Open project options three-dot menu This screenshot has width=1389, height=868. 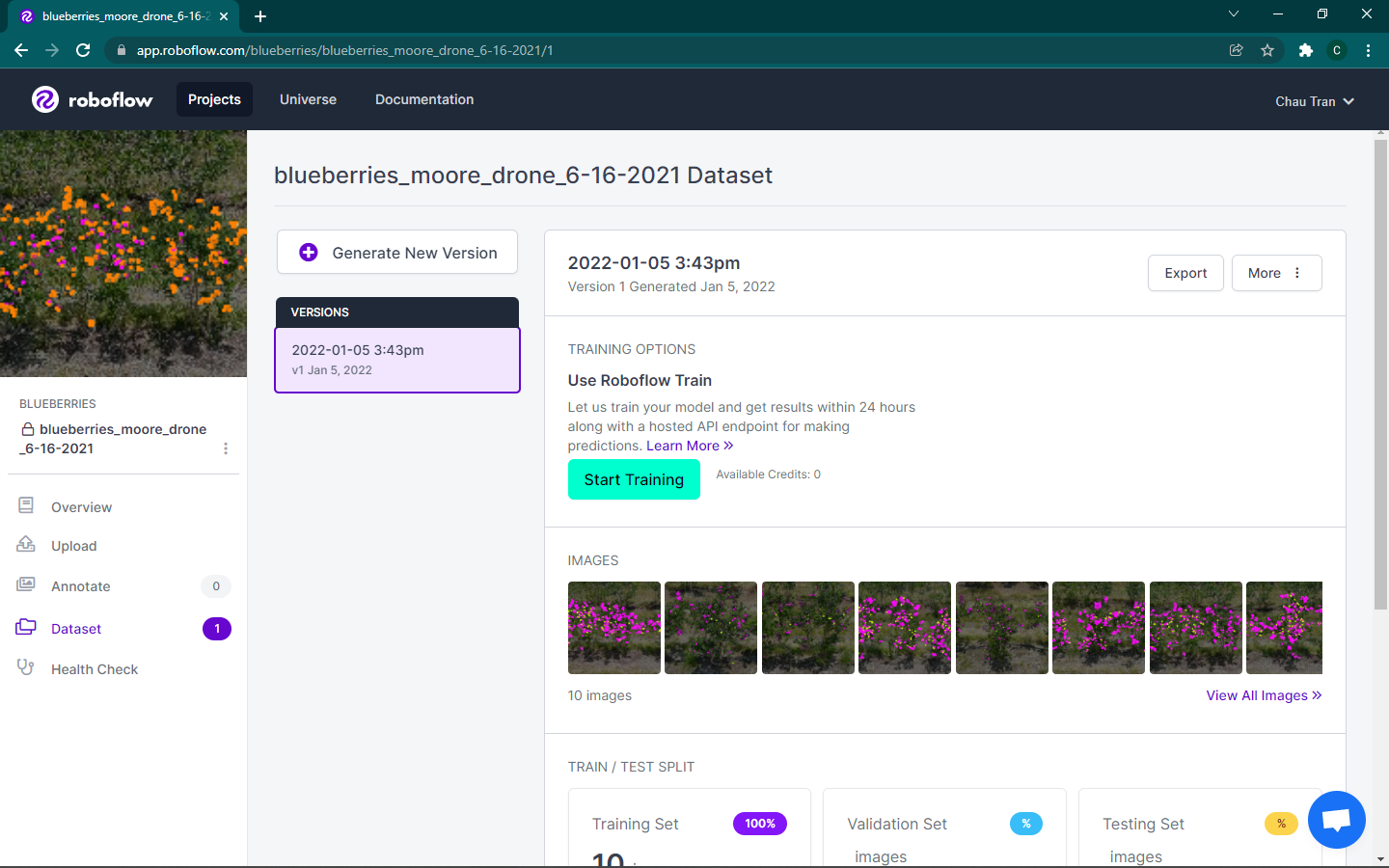tap(226, 448)
